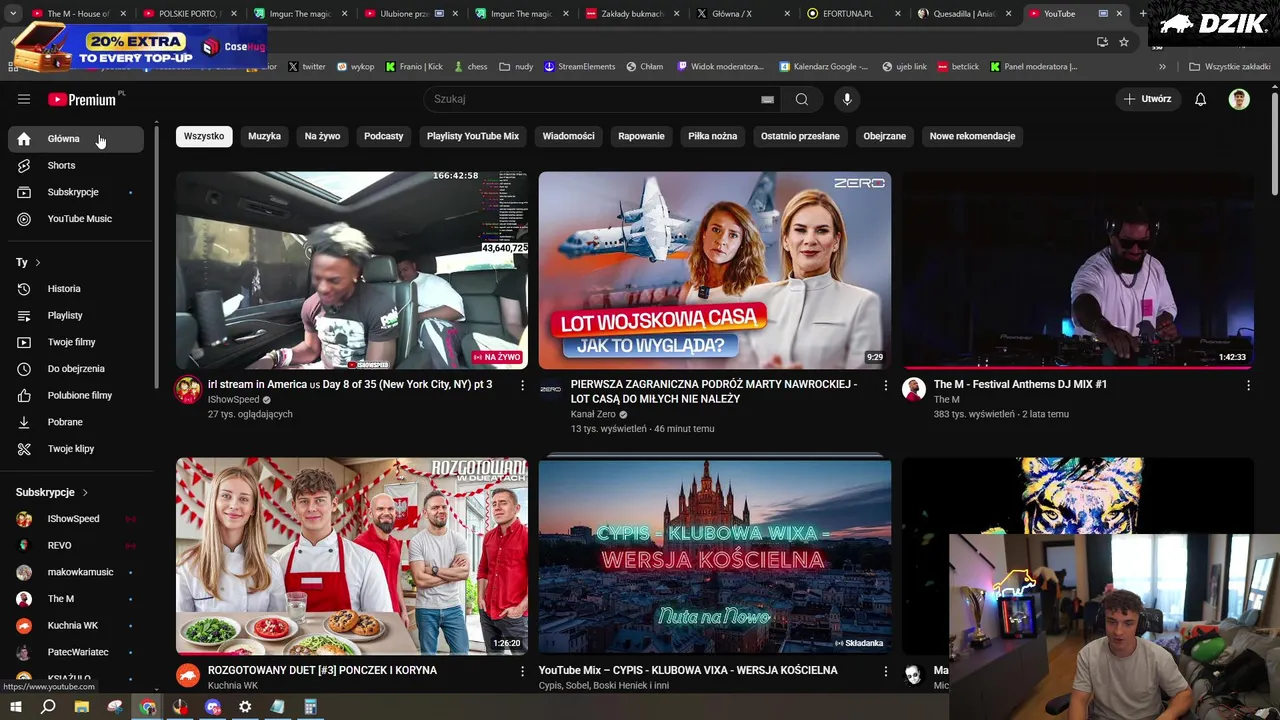Select the Nowe rekomendacje chip
This screenshot has height=720, width=1280.
973,136
